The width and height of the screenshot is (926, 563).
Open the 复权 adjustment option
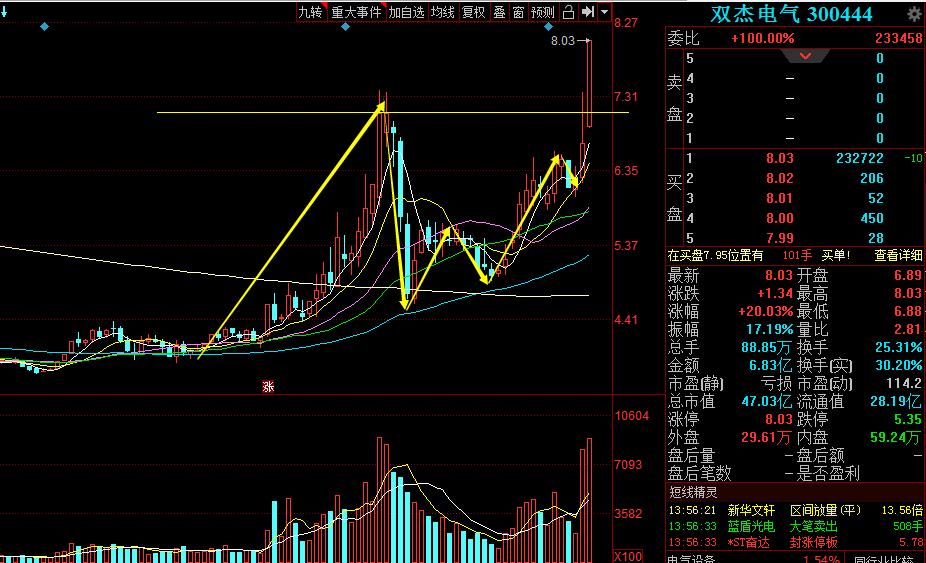(x=473, y=12)
